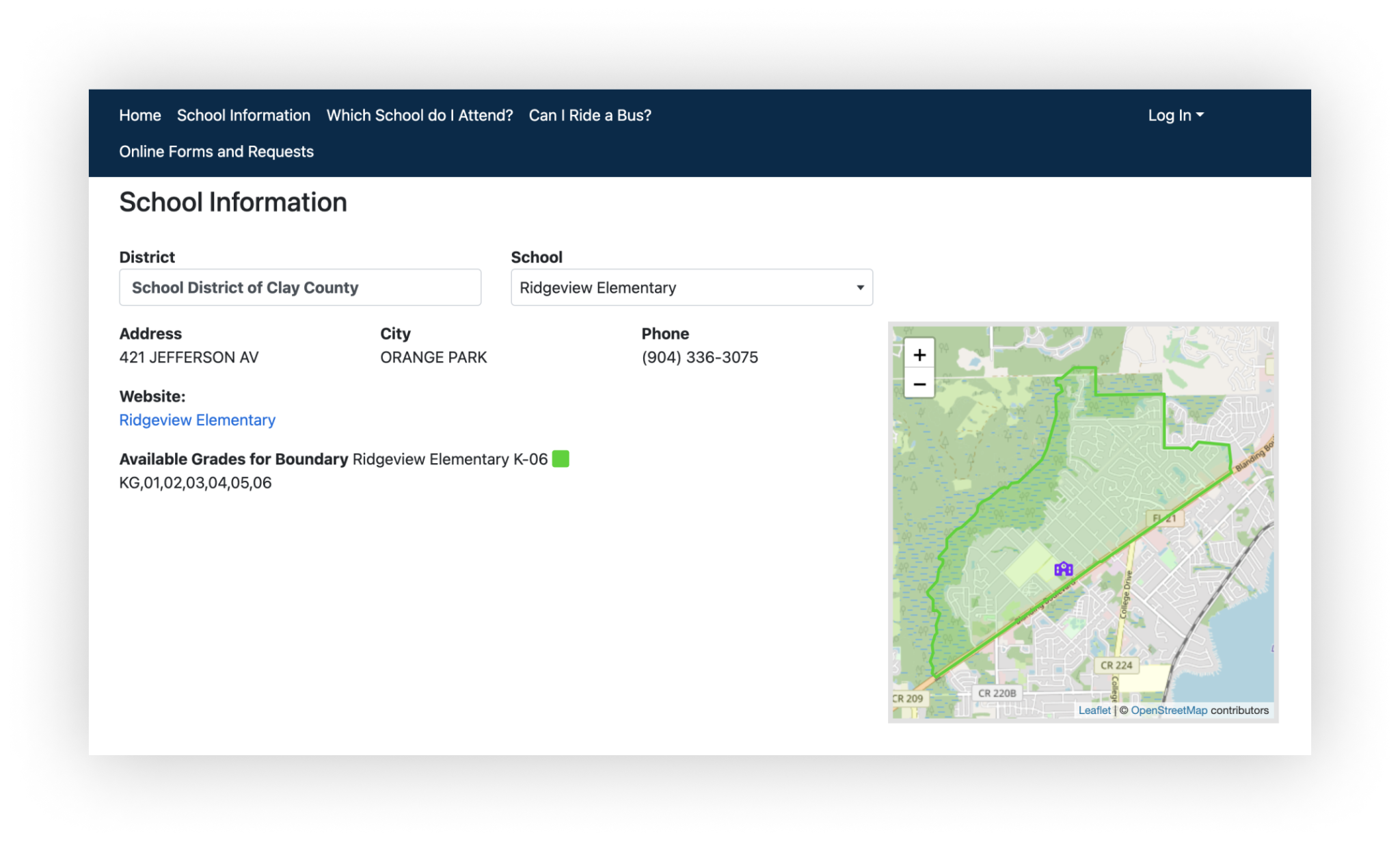Click the School dropdown caret arrow
This screenshot has height=844, width=1400.
tap(860, 287)
